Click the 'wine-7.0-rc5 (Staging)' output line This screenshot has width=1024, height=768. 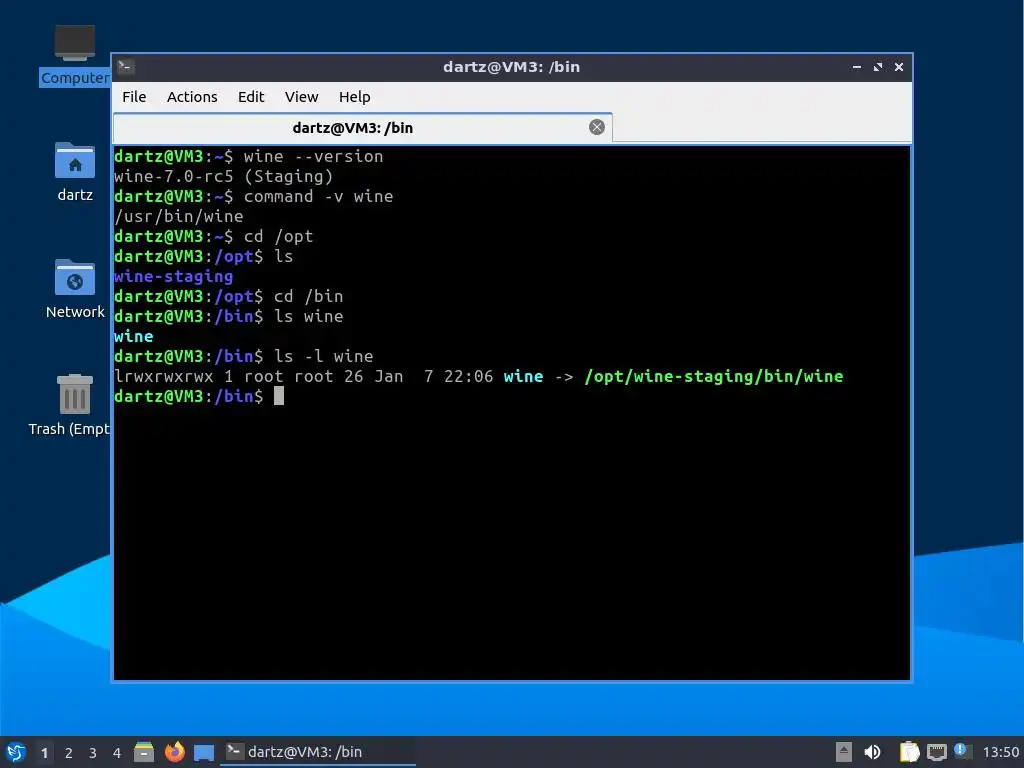[x=223, y=176]
